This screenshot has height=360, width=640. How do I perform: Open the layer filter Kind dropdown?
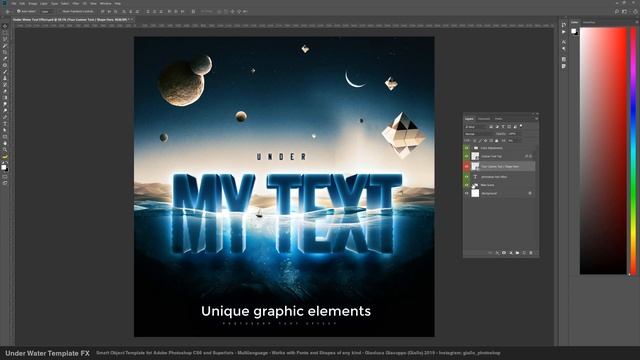pos(476,127)
